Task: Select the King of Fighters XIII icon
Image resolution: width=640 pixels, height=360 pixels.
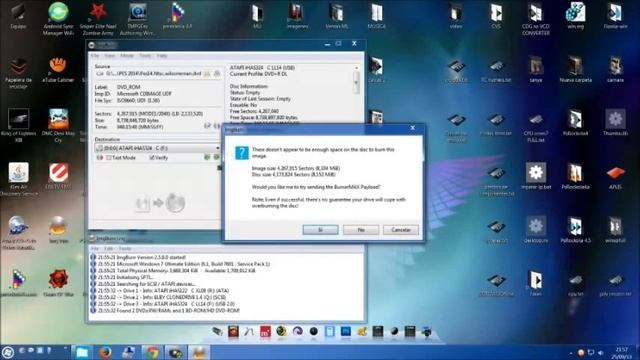Action: (x=18, y=125)
